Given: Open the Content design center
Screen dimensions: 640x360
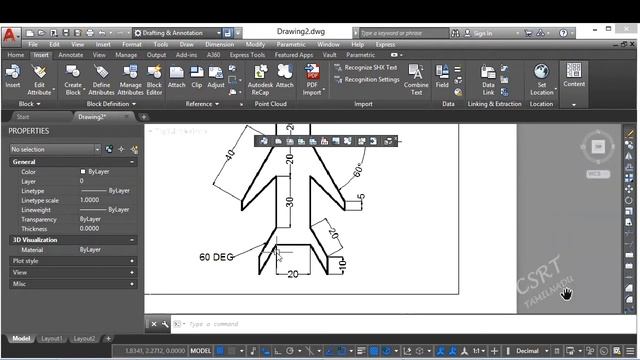Looking at the screenshot, I should pos(574,75).
